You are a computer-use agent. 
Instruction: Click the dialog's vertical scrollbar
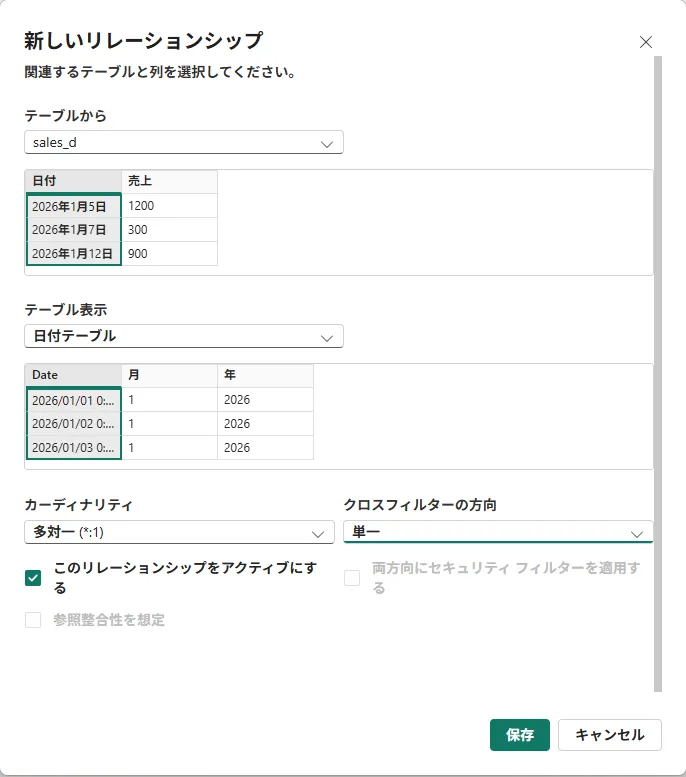pyautogui.click(x=658, y=374)
